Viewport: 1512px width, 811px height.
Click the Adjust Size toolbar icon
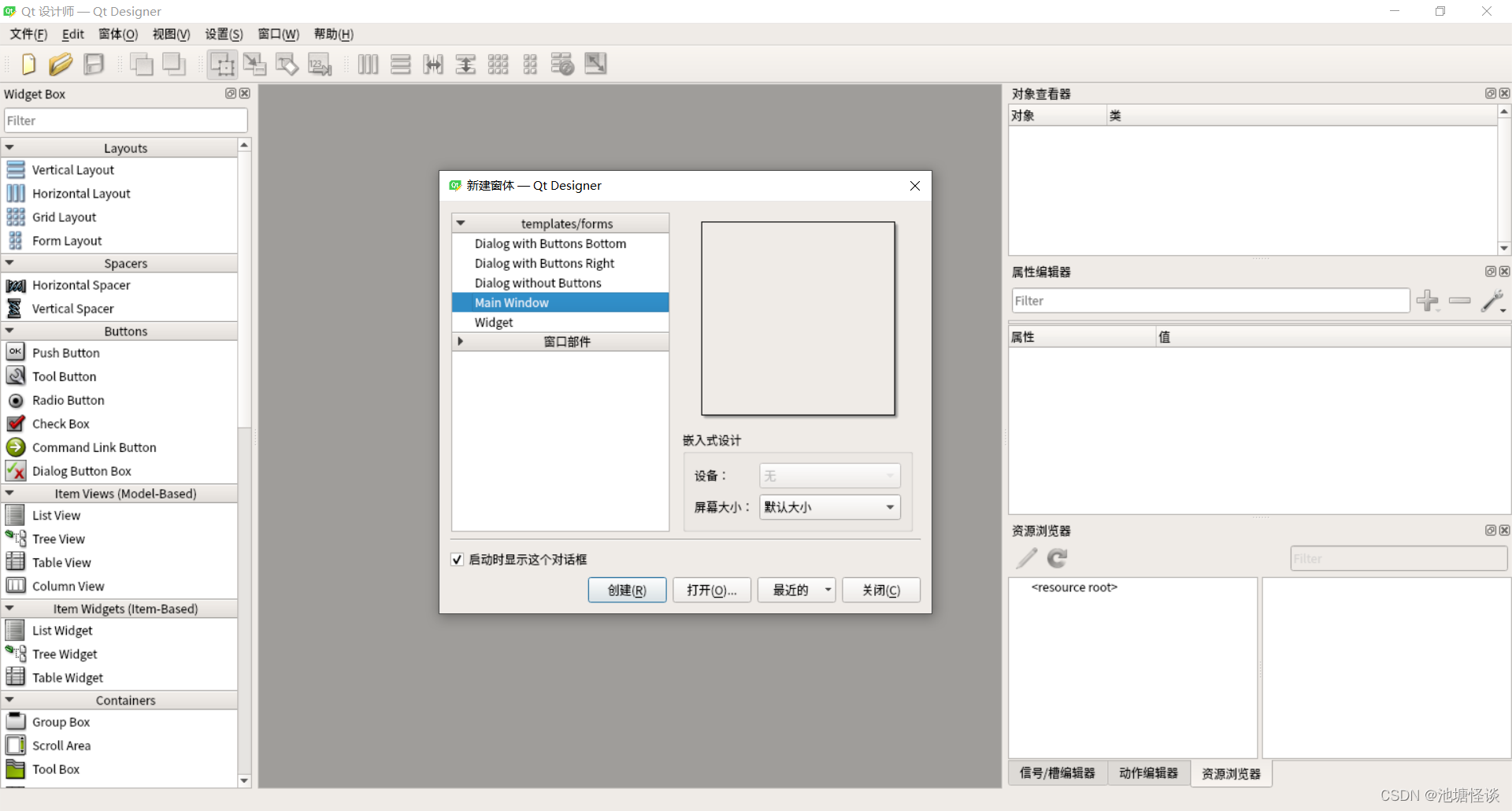595,64
